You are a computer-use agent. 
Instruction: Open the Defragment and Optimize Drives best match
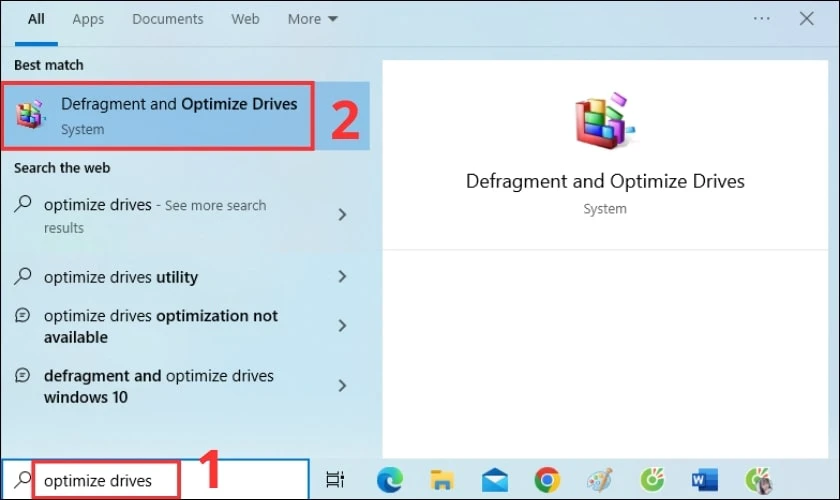coord(185,116)
